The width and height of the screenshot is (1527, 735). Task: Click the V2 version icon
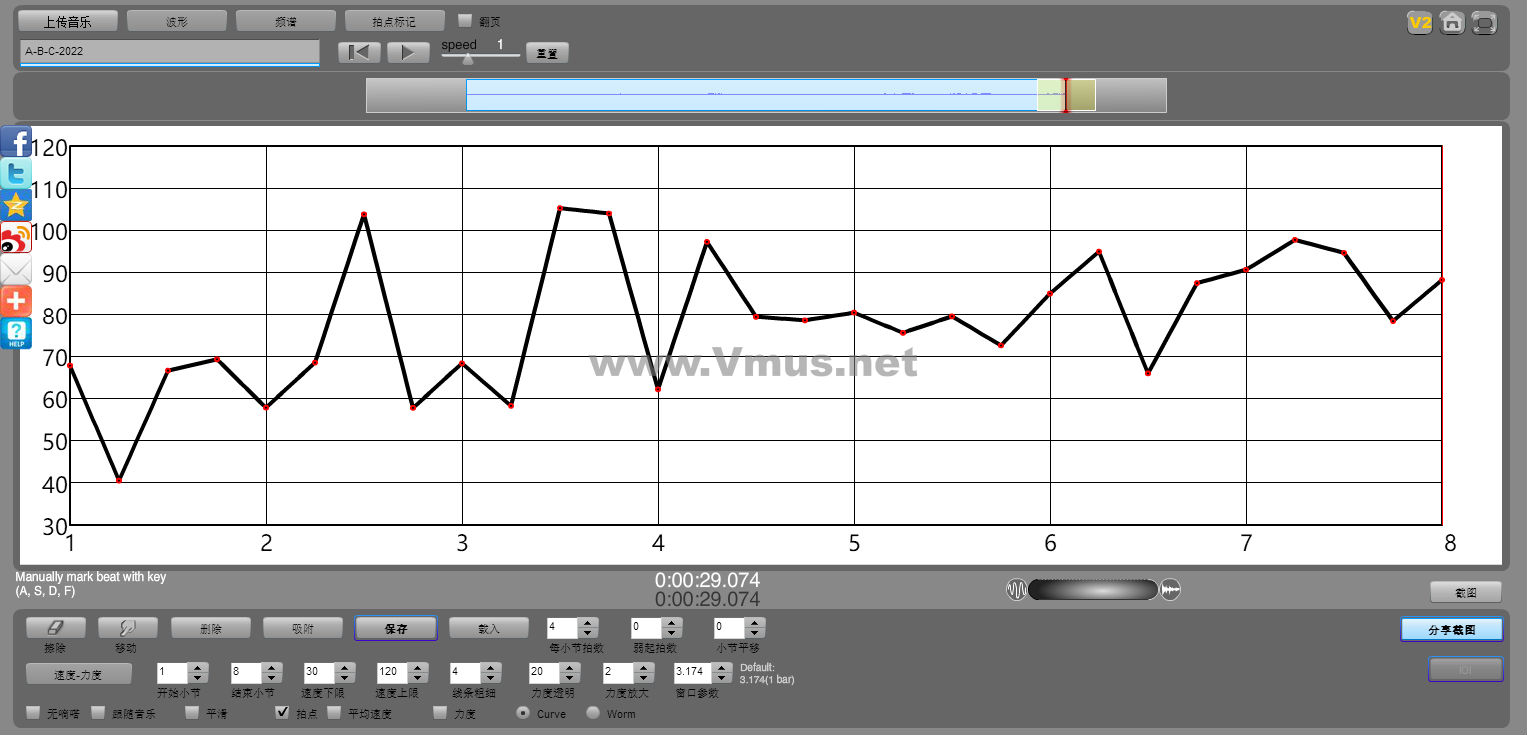point(1419,23)
